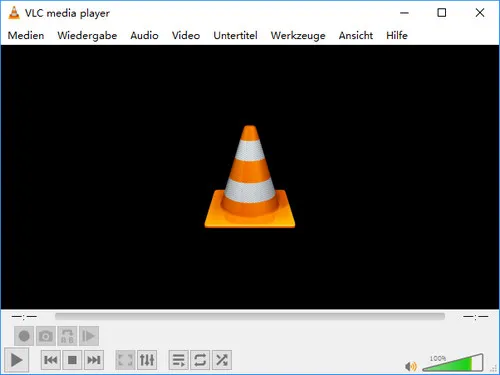Click the window resize grip
The height and width of the screenshot is (375, 500).
pos(494,368)
